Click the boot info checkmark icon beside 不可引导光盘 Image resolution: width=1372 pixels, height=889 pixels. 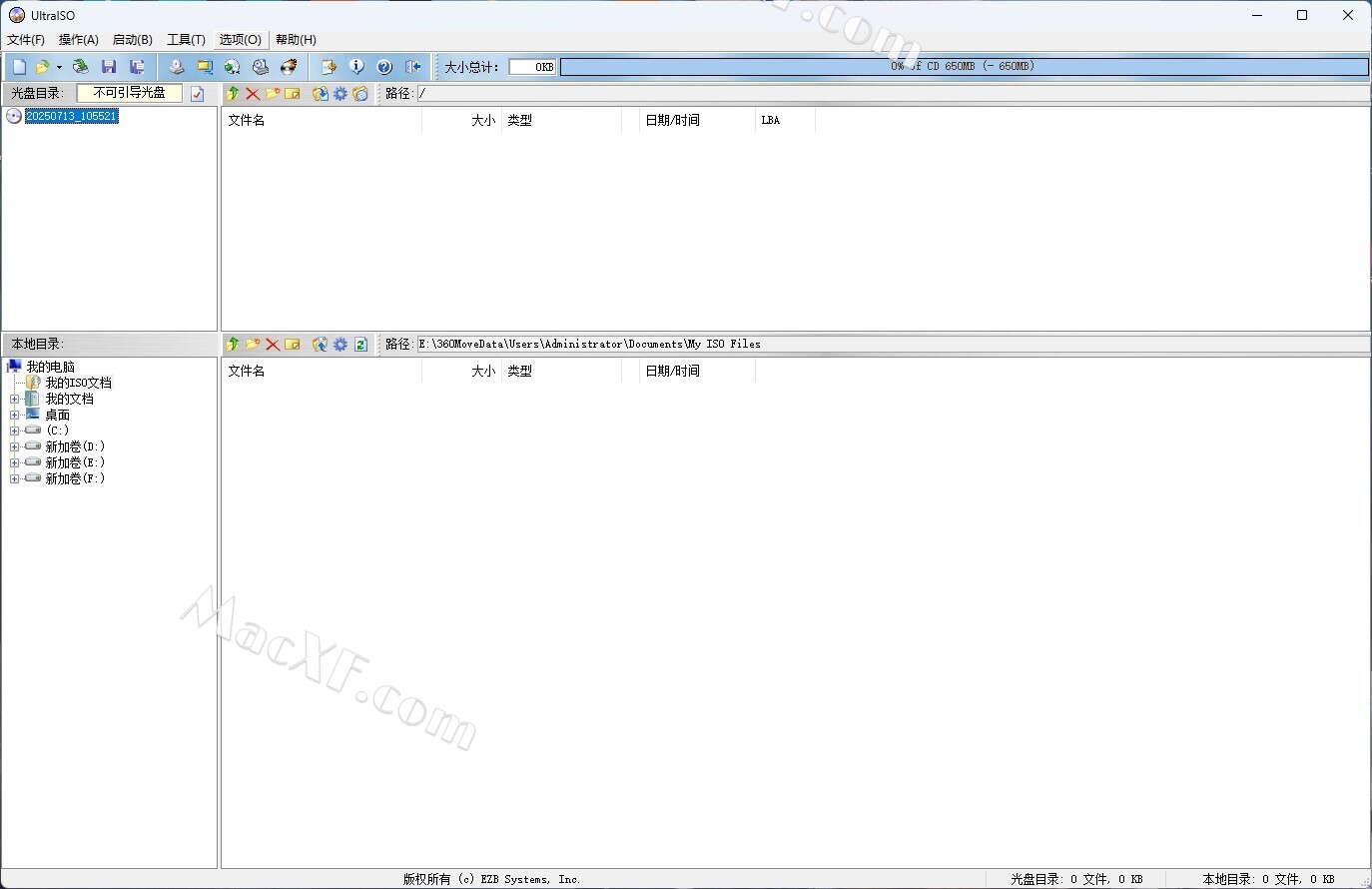point(198,93)
